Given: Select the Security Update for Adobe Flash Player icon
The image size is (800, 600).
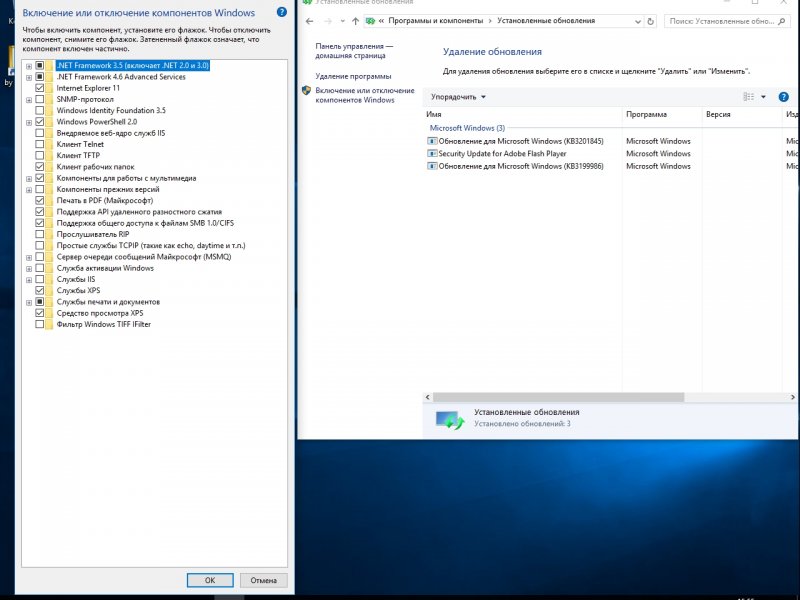Looking at the screenshot, I should [432, 154].
